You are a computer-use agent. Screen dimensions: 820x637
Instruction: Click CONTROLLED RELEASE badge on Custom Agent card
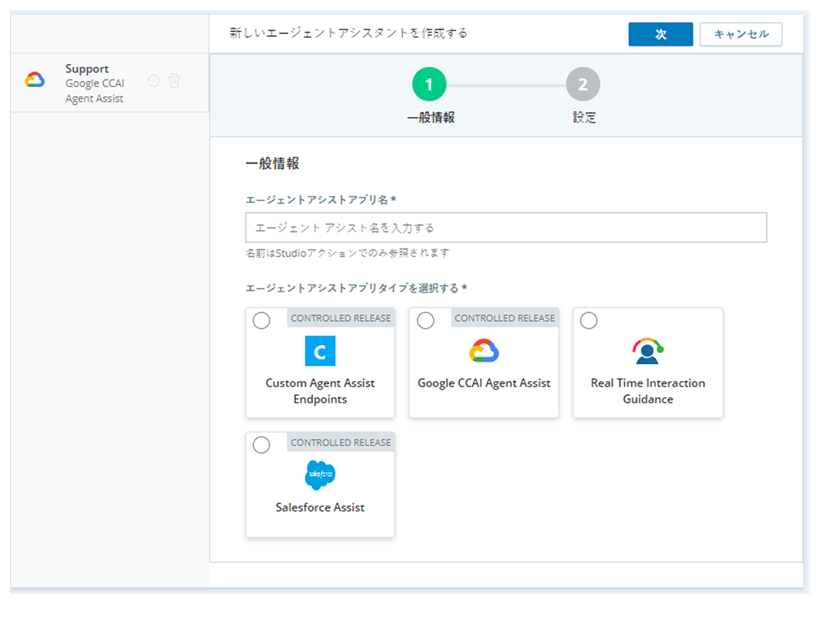click(340, 318)
